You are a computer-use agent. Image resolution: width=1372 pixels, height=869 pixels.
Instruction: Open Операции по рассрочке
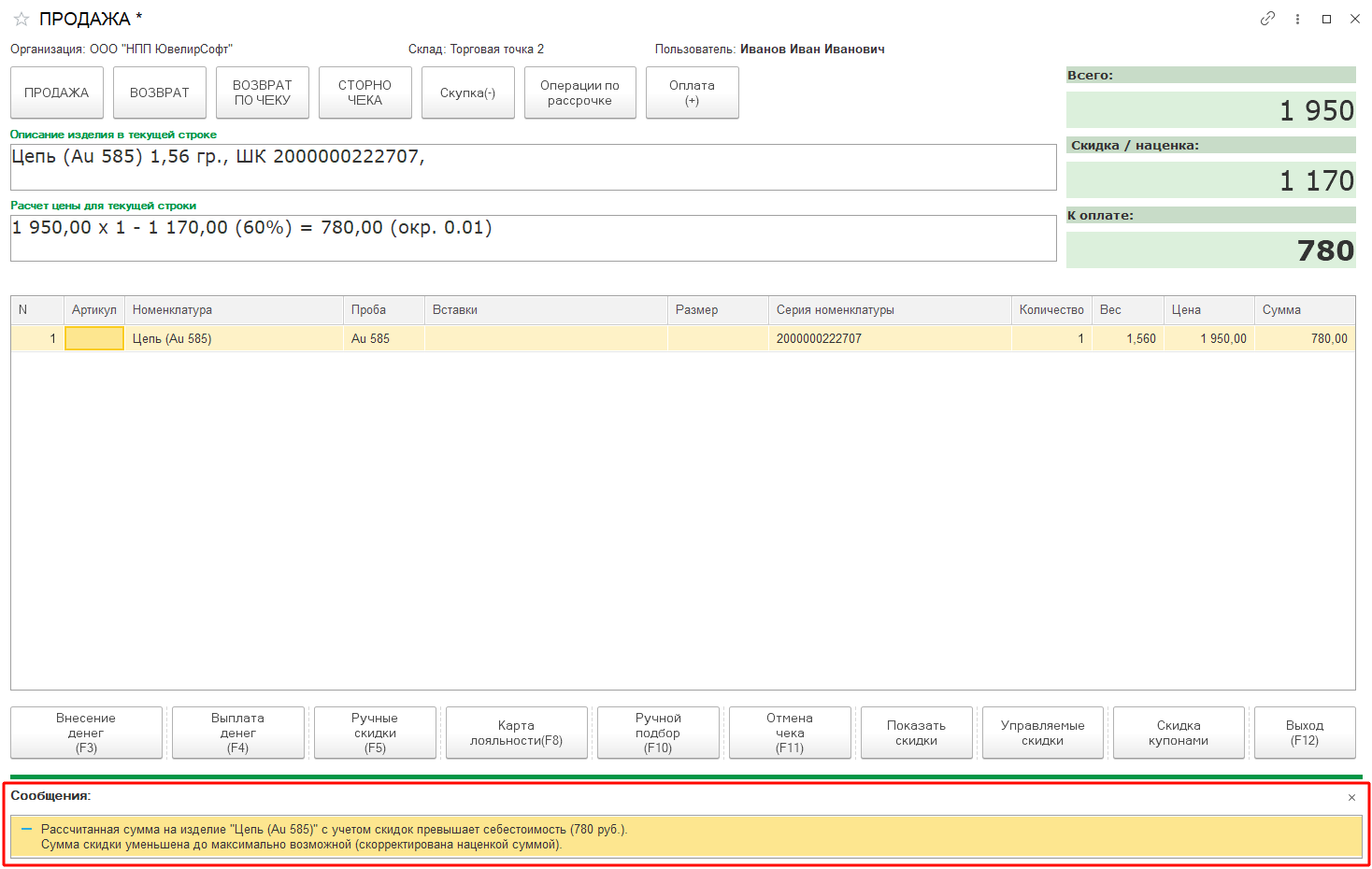click(580, 93)
